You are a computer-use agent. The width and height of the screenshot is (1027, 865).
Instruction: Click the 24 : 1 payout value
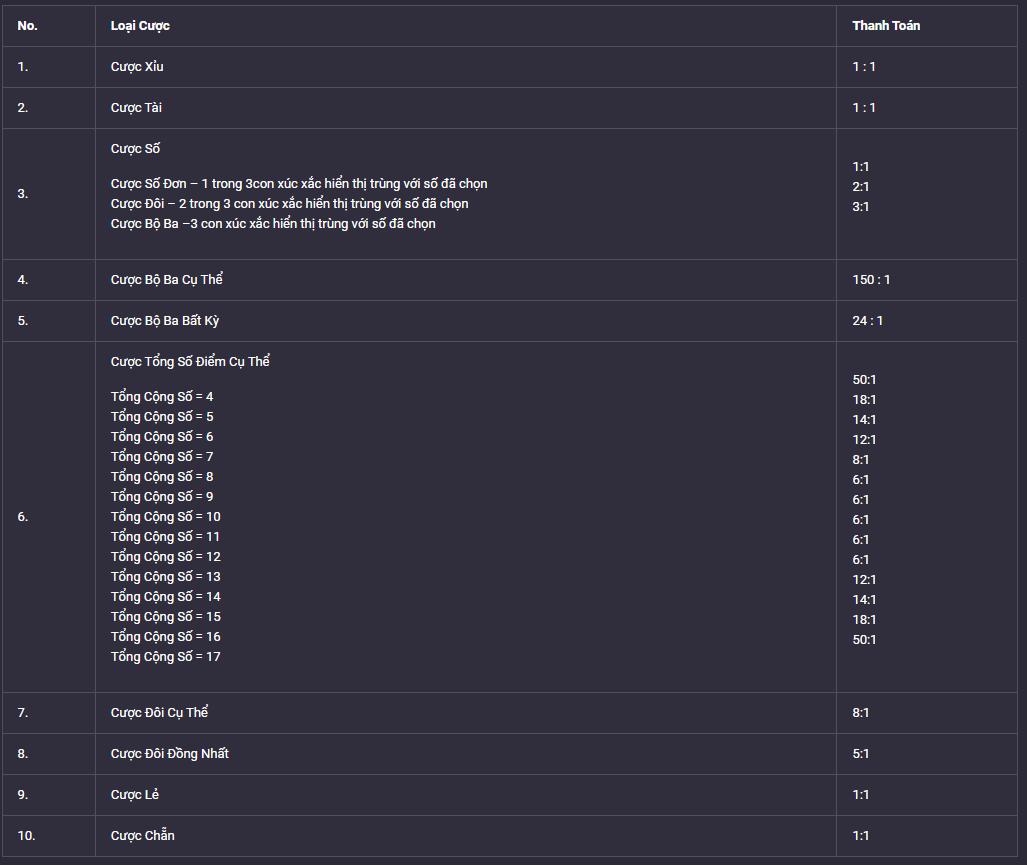point(867,320)
